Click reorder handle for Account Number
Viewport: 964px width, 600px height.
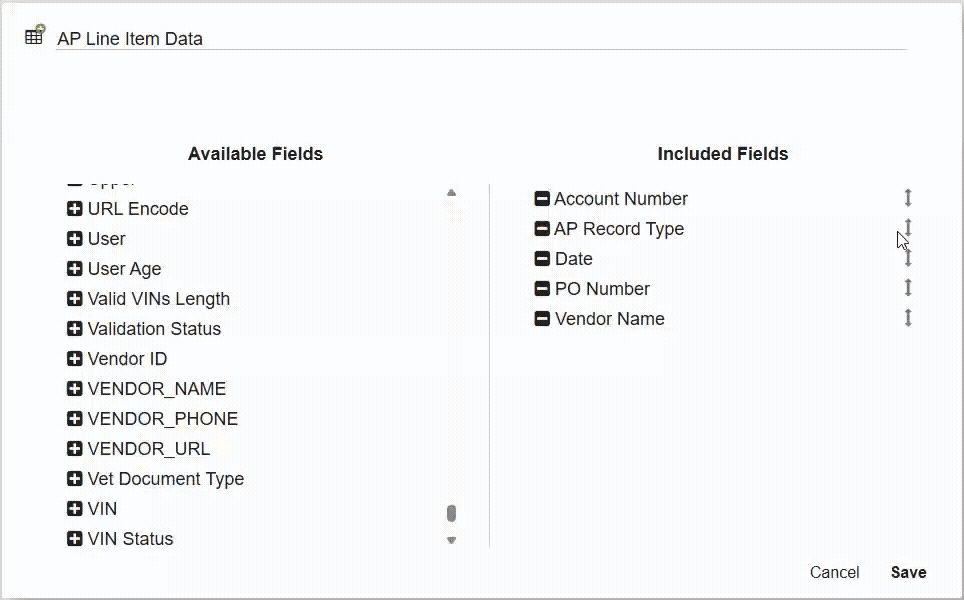[908, 198]
